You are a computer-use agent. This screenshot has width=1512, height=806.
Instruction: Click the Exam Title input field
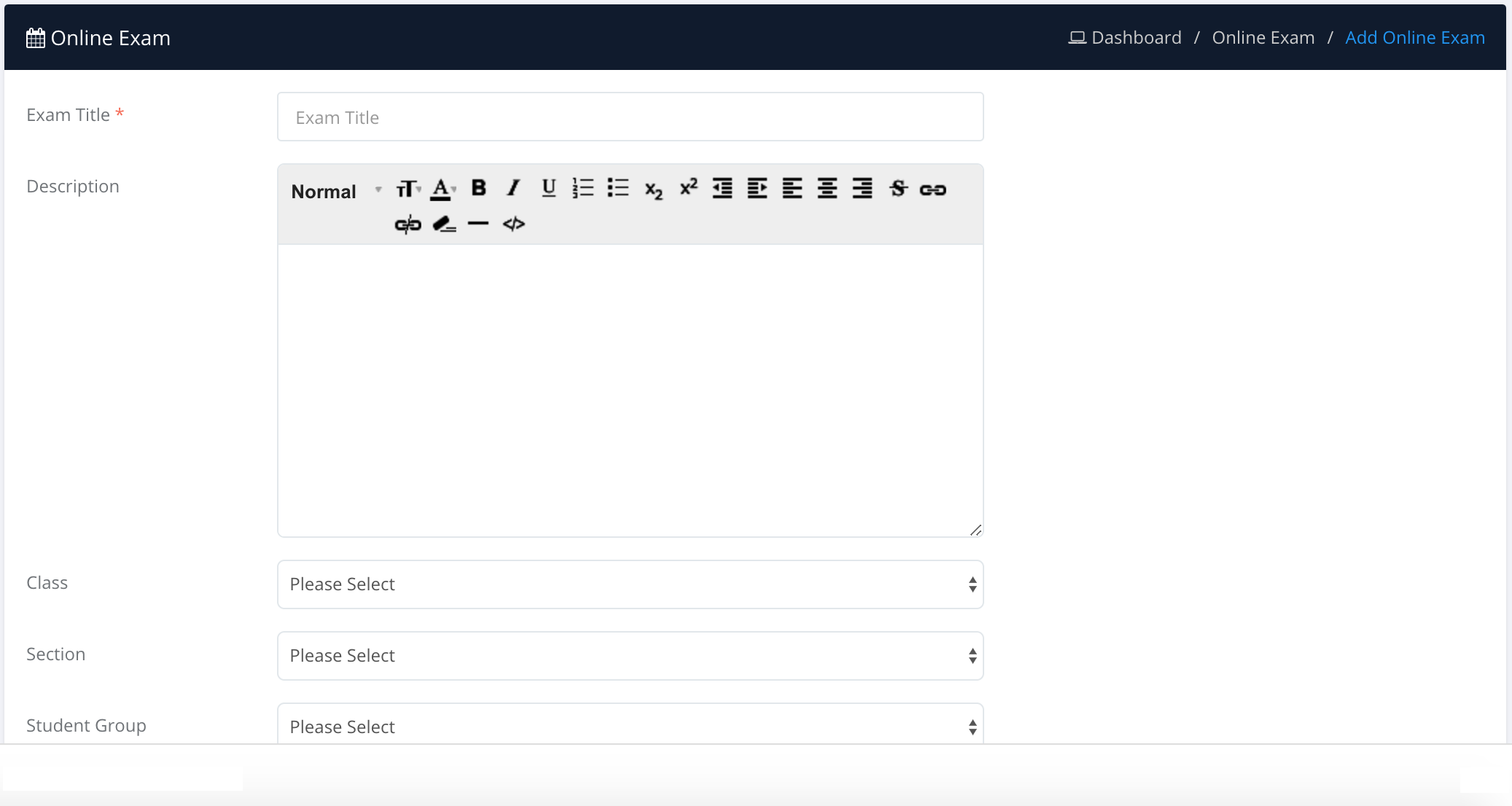[630, 117]
